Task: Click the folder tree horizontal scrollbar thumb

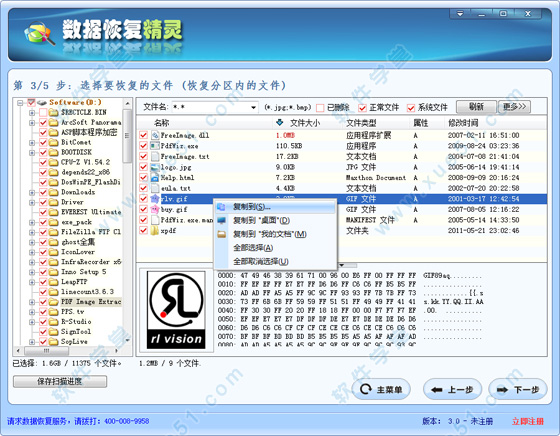Action: [x=47, y=351]
